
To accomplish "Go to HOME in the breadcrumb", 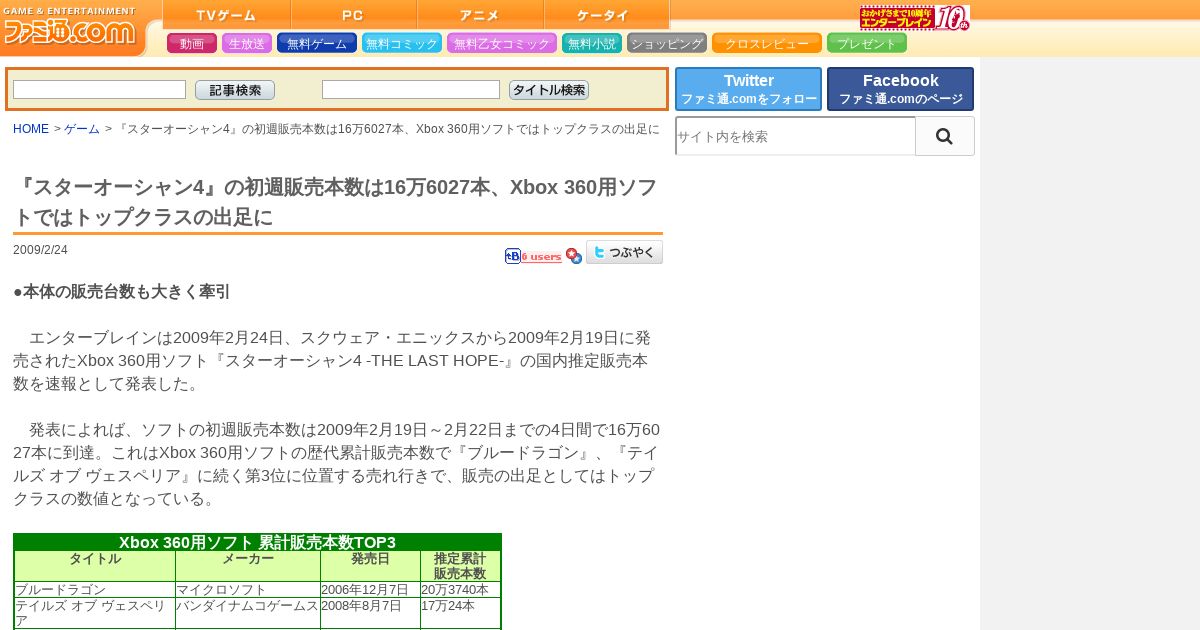I will tap(31, 129).
